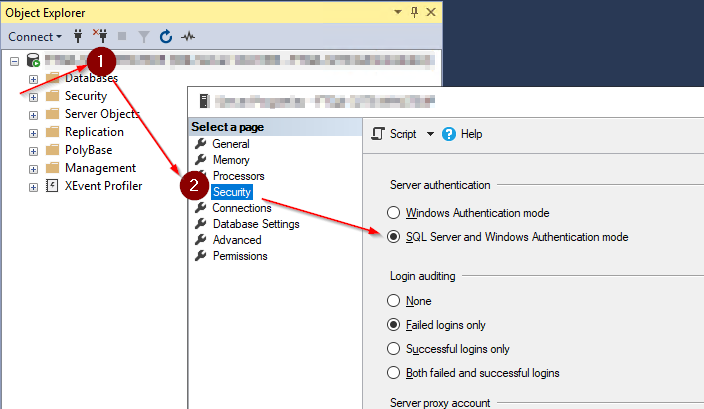
Task: Select Both failed and successful logins
Action: [473, 373]
